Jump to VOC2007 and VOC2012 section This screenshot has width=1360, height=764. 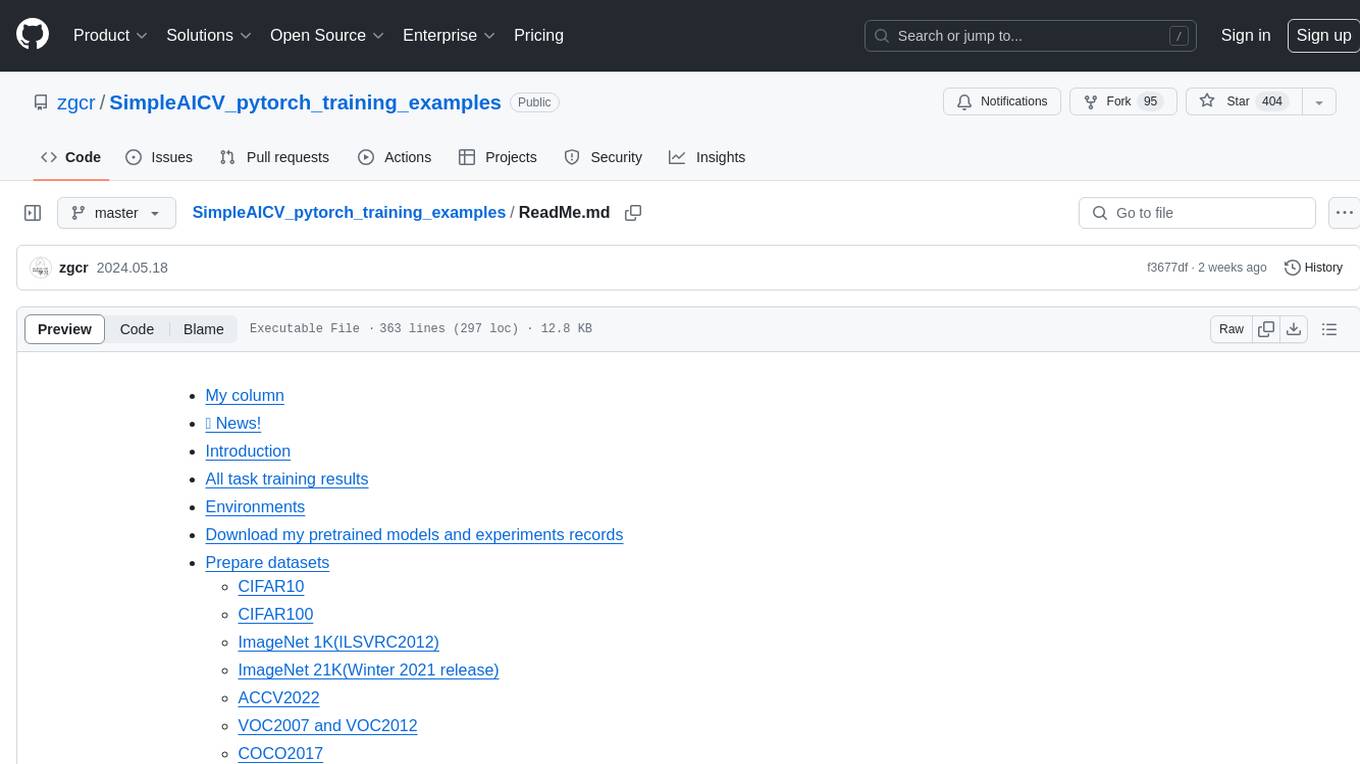point(328,726)
